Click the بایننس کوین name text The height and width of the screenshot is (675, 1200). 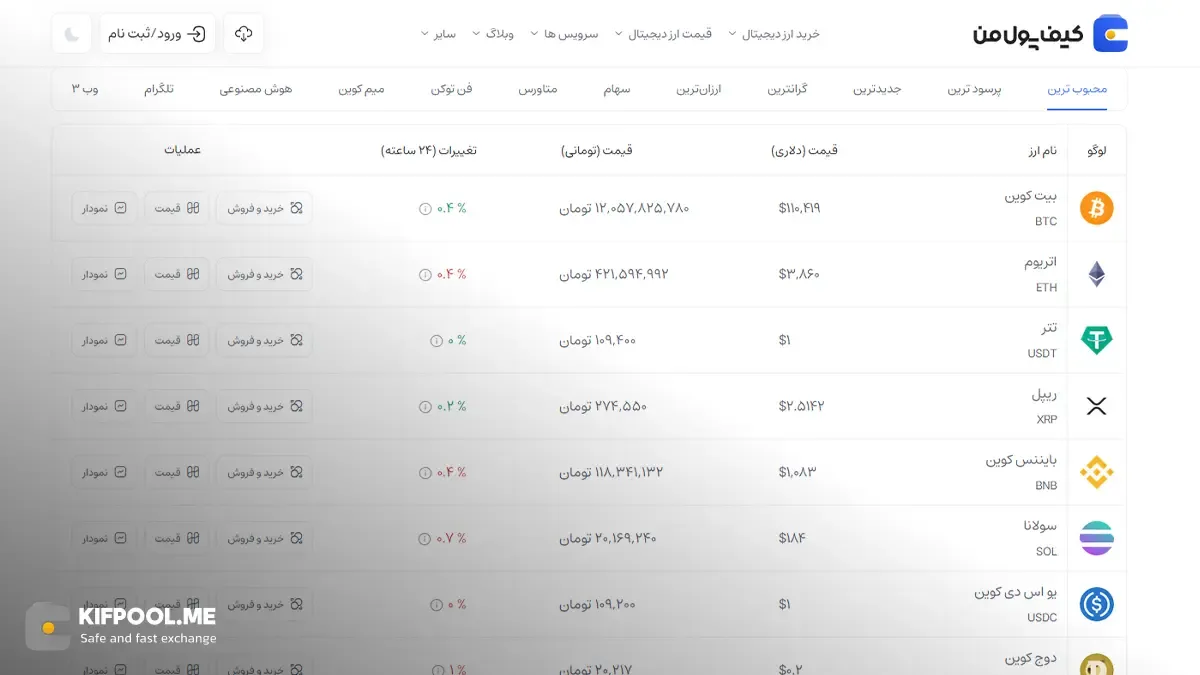click(1021, 460)
